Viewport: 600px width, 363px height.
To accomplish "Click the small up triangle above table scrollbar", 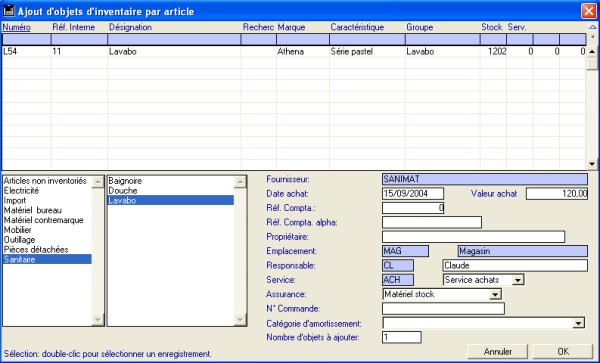I will pos(592,27).
